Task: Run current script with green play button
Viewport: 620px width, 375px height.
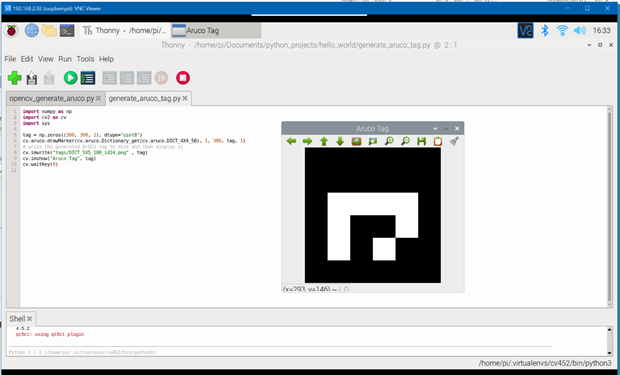Action: (70, 78)
